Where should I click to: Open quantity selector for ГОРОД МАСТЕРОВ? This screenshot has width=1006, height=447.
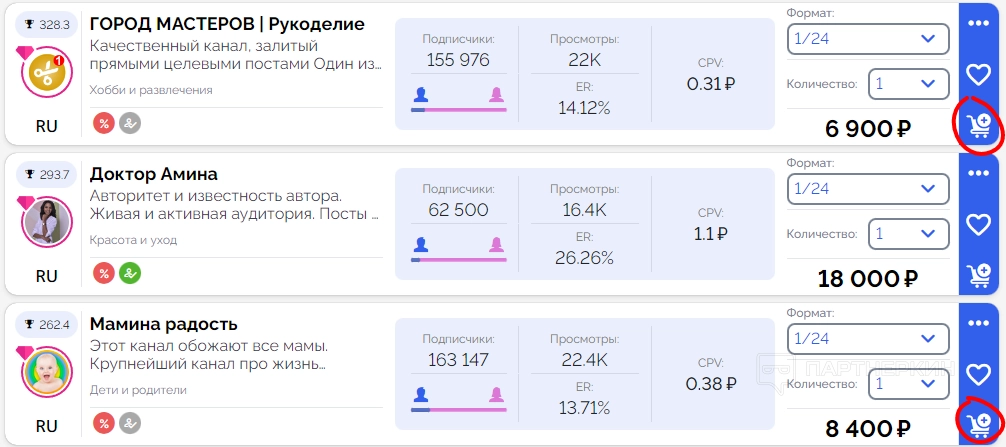click(908, 84)
